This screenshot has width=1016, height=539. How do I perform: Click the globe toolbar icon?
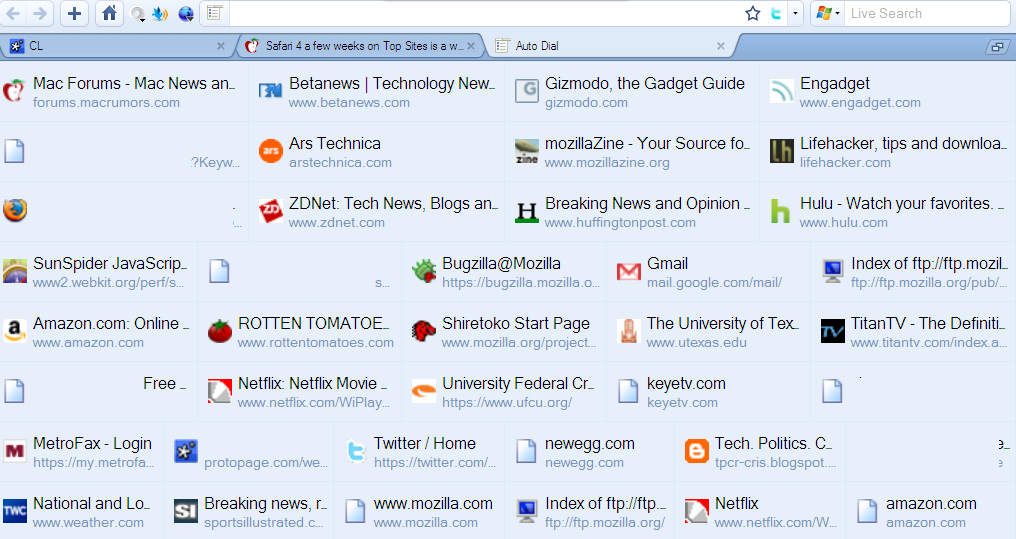(186, 14)
